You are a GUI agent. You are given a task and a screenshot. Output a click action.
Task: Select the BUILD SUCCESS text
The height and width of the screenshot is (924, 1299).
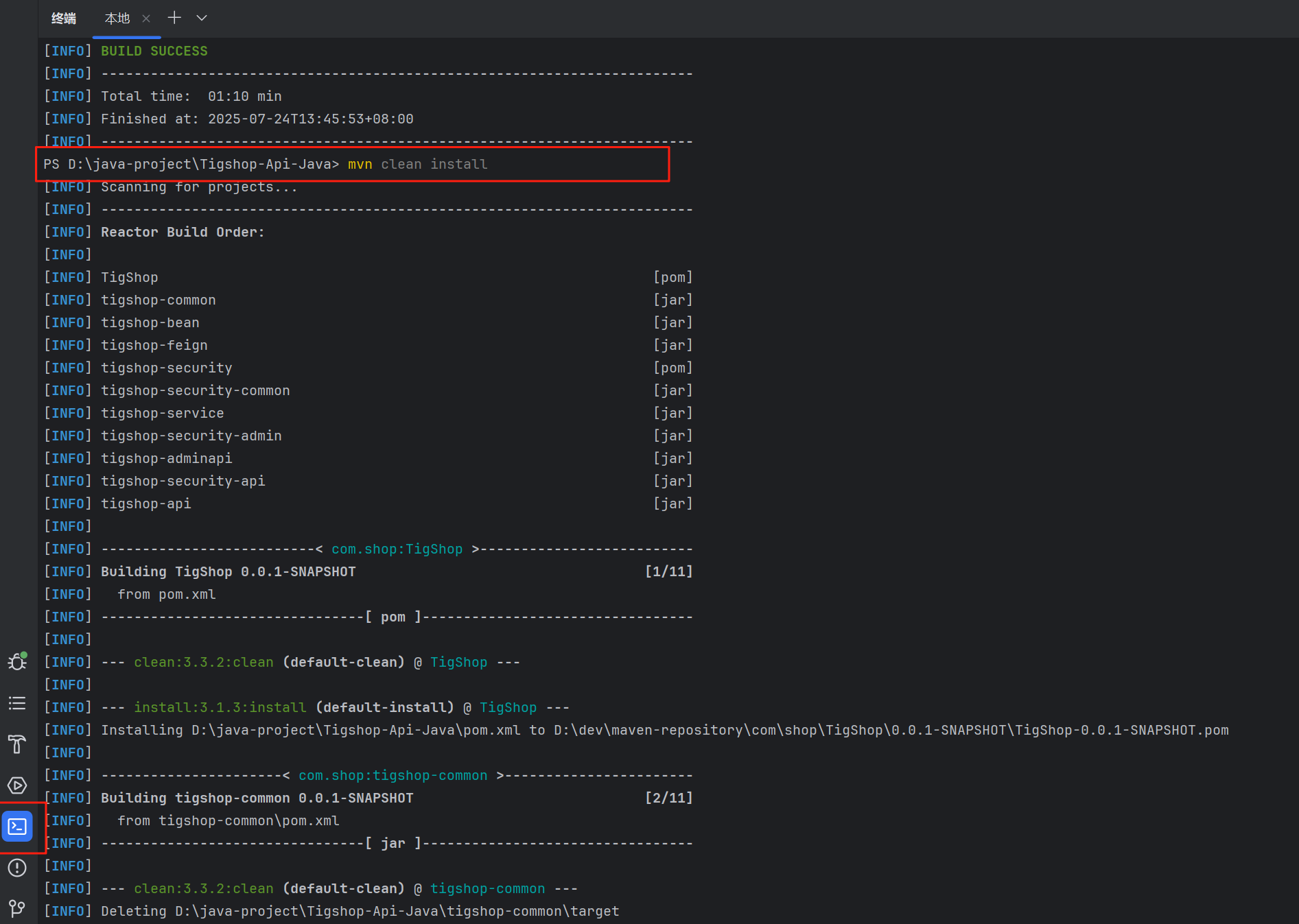154,51
